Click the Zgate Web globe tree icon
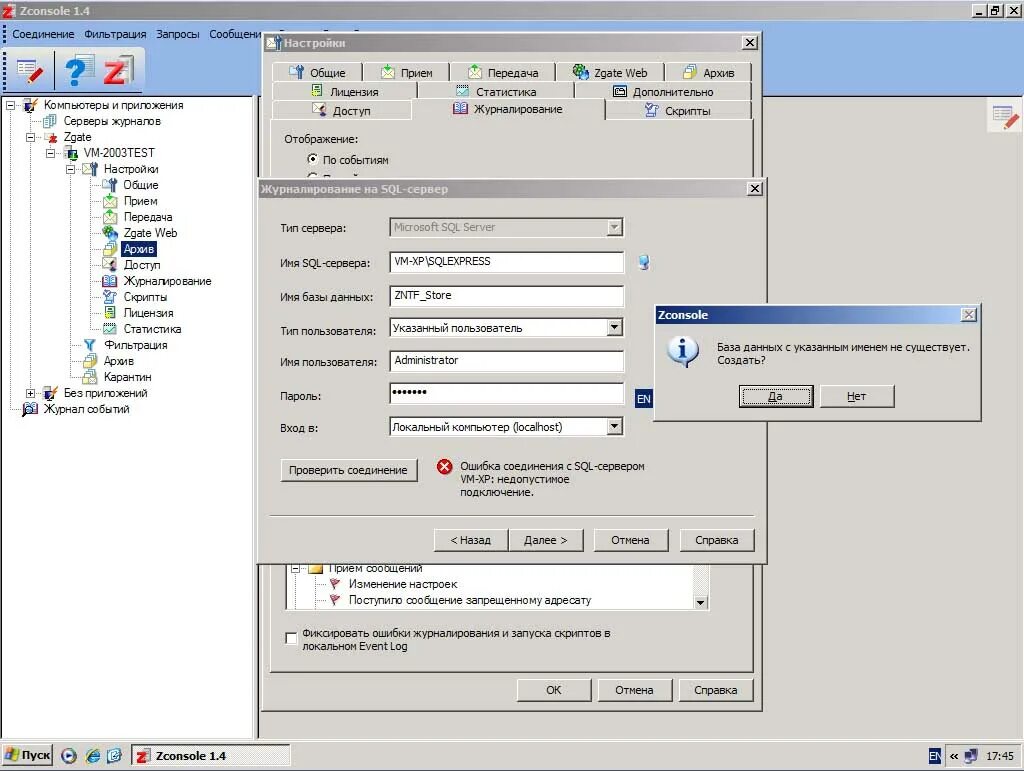Screen dimensions: 1024x771 110,233
